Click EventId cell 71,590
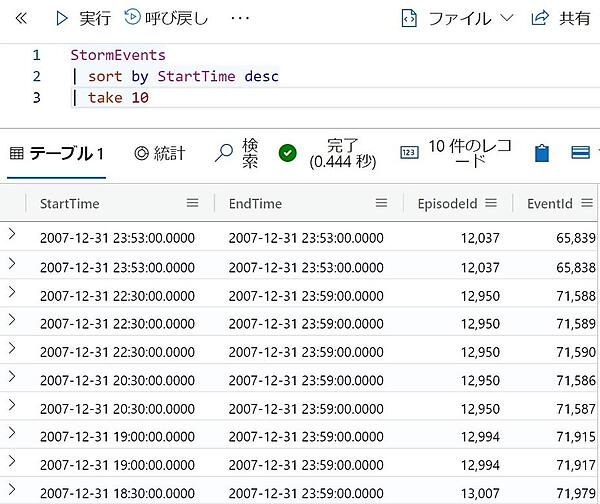 [x=576, y=352]
